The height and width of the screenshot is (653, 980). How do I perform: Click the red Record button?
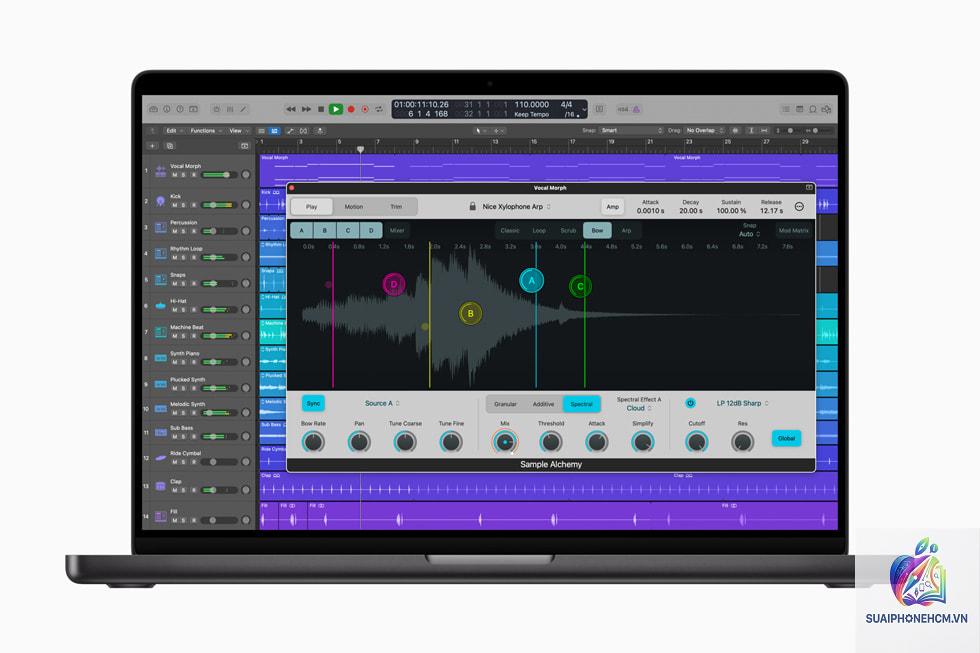351,109
